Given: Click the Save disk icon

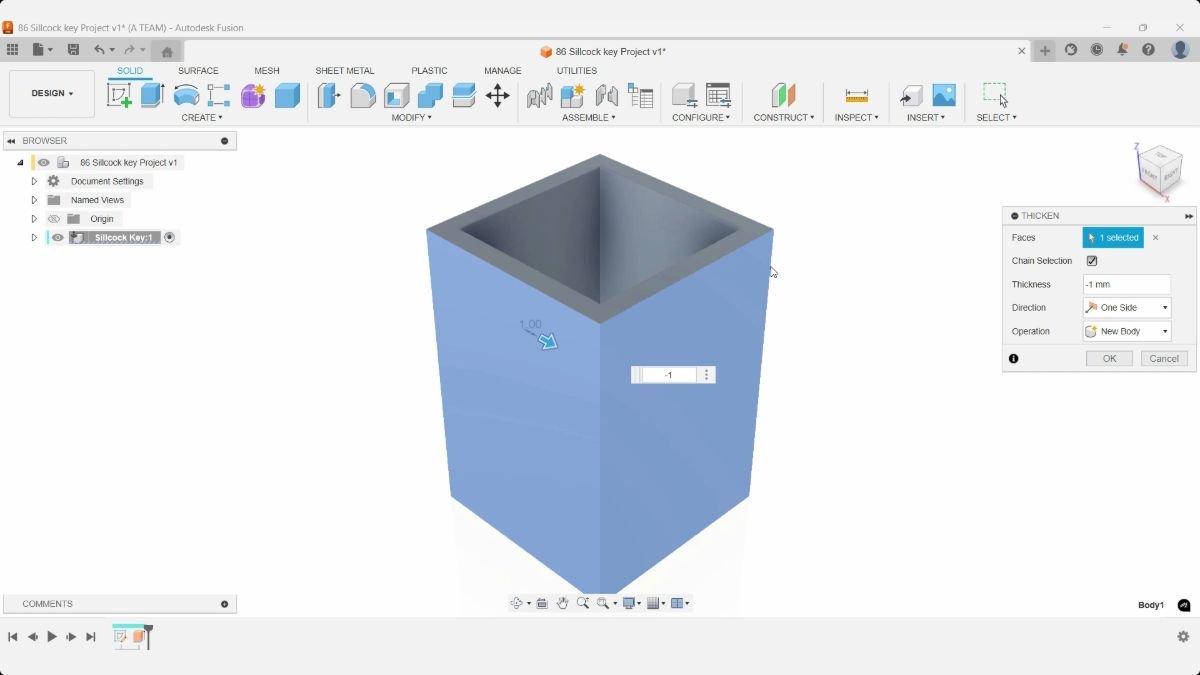Looking at the screenshot, I should [x=73, y=50].
